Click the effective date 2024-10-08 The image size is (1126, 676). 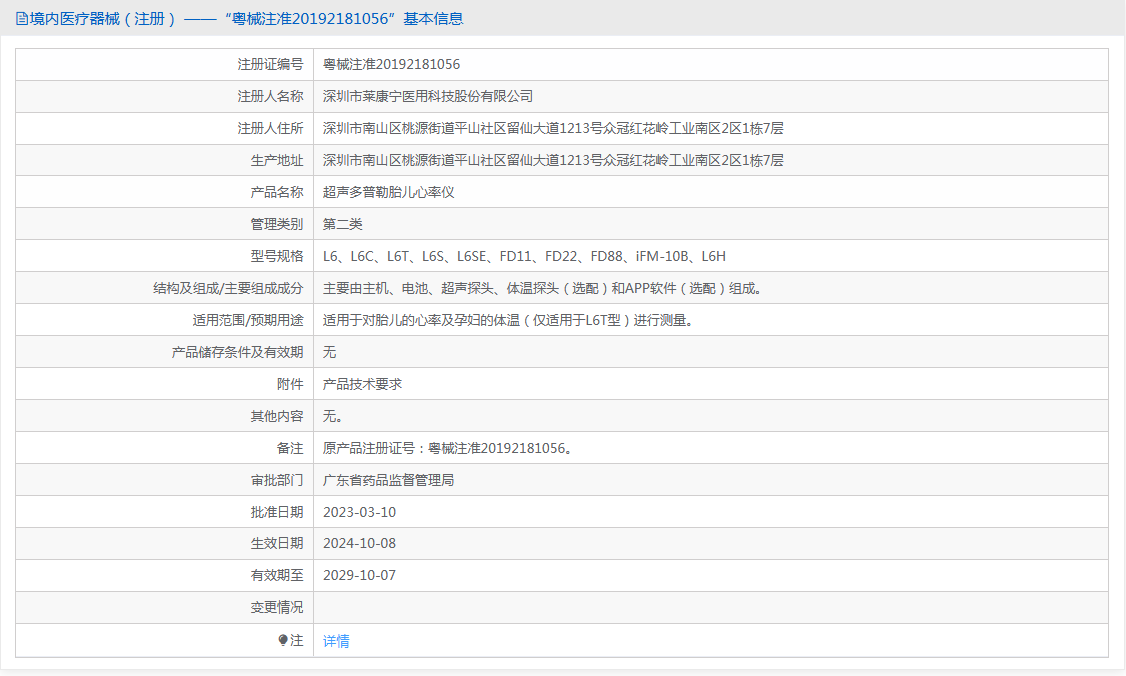pyautogui.click(x=359, y=544)
